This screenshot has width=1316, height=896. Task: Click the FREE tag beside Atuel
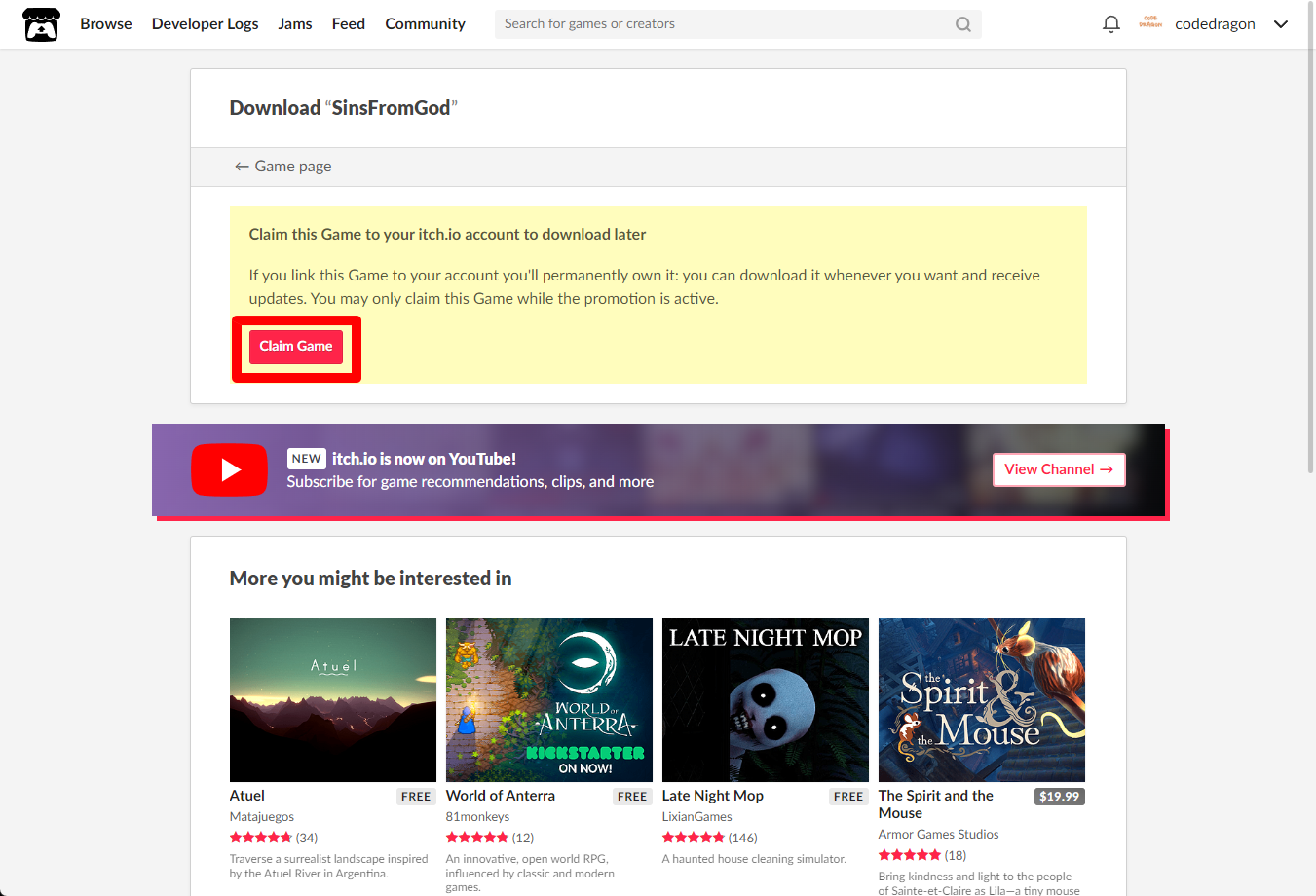coord(416,797)
